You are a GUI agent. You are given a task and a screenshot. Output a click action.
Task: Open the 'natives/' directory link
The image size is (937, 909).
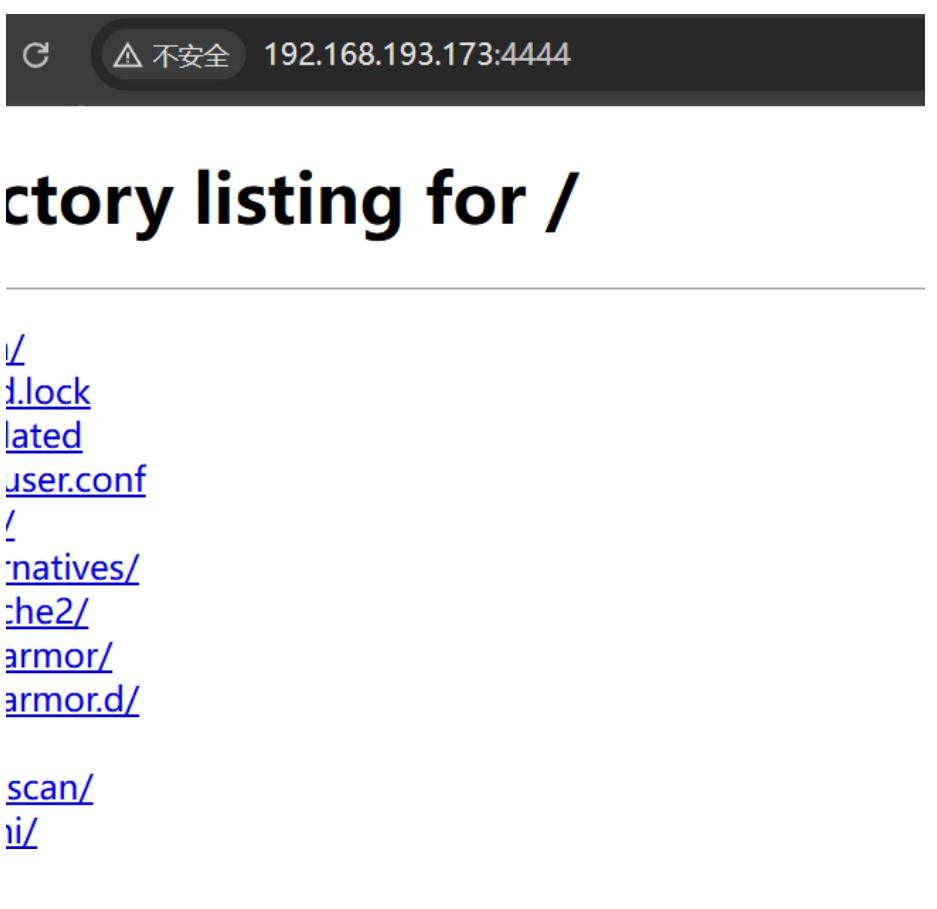point(72,568)
